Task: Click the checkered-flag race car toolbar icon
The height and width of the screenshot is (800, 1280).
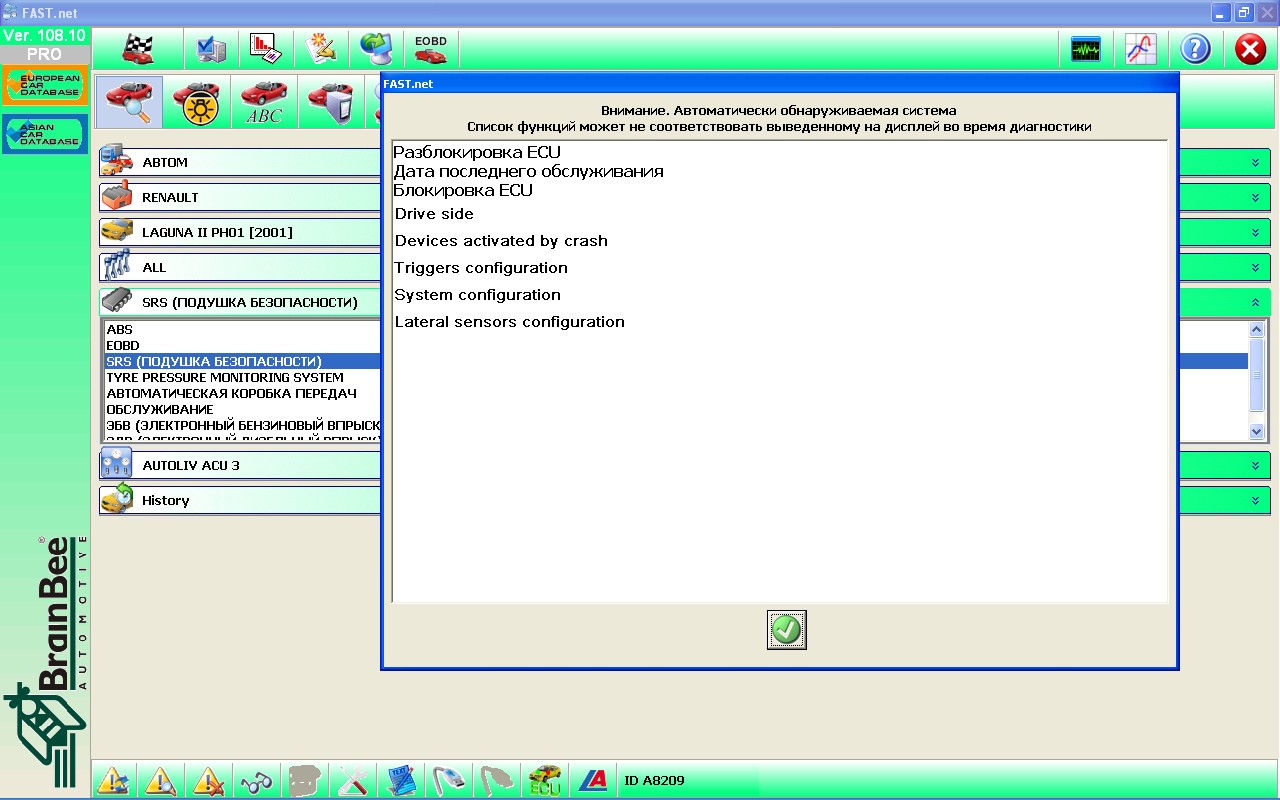Action: pyautogui.click(x=137, y=48)
